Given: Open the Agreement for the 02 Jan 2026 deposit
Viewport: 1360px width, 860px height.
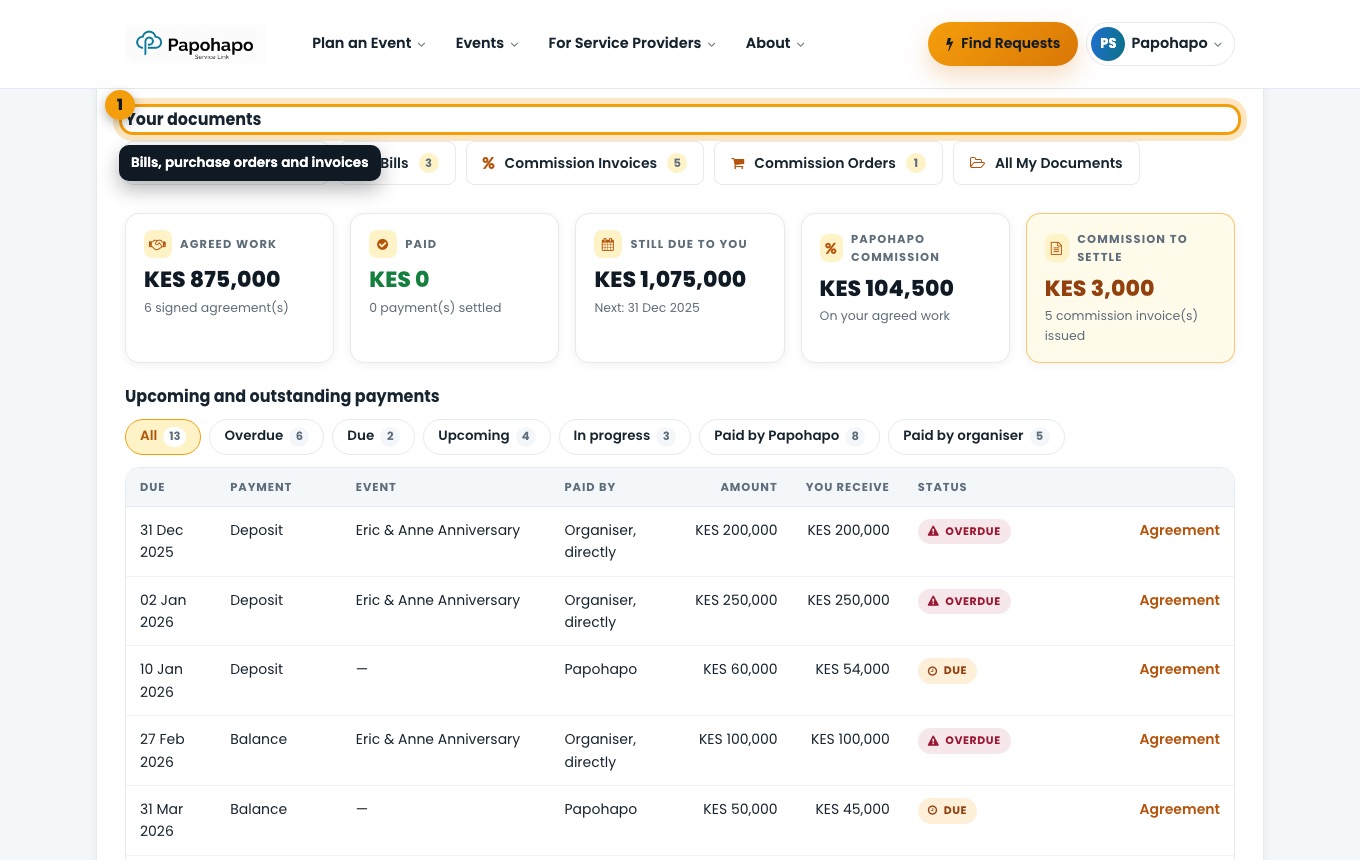Looking at the screenshot, I should [1180, 600].
